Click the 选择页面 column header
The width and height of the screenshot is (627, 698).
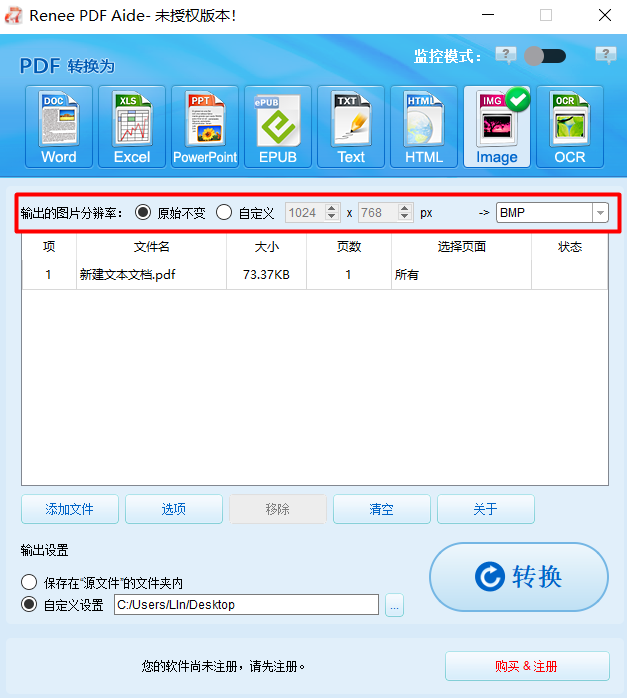coord(461,247)
